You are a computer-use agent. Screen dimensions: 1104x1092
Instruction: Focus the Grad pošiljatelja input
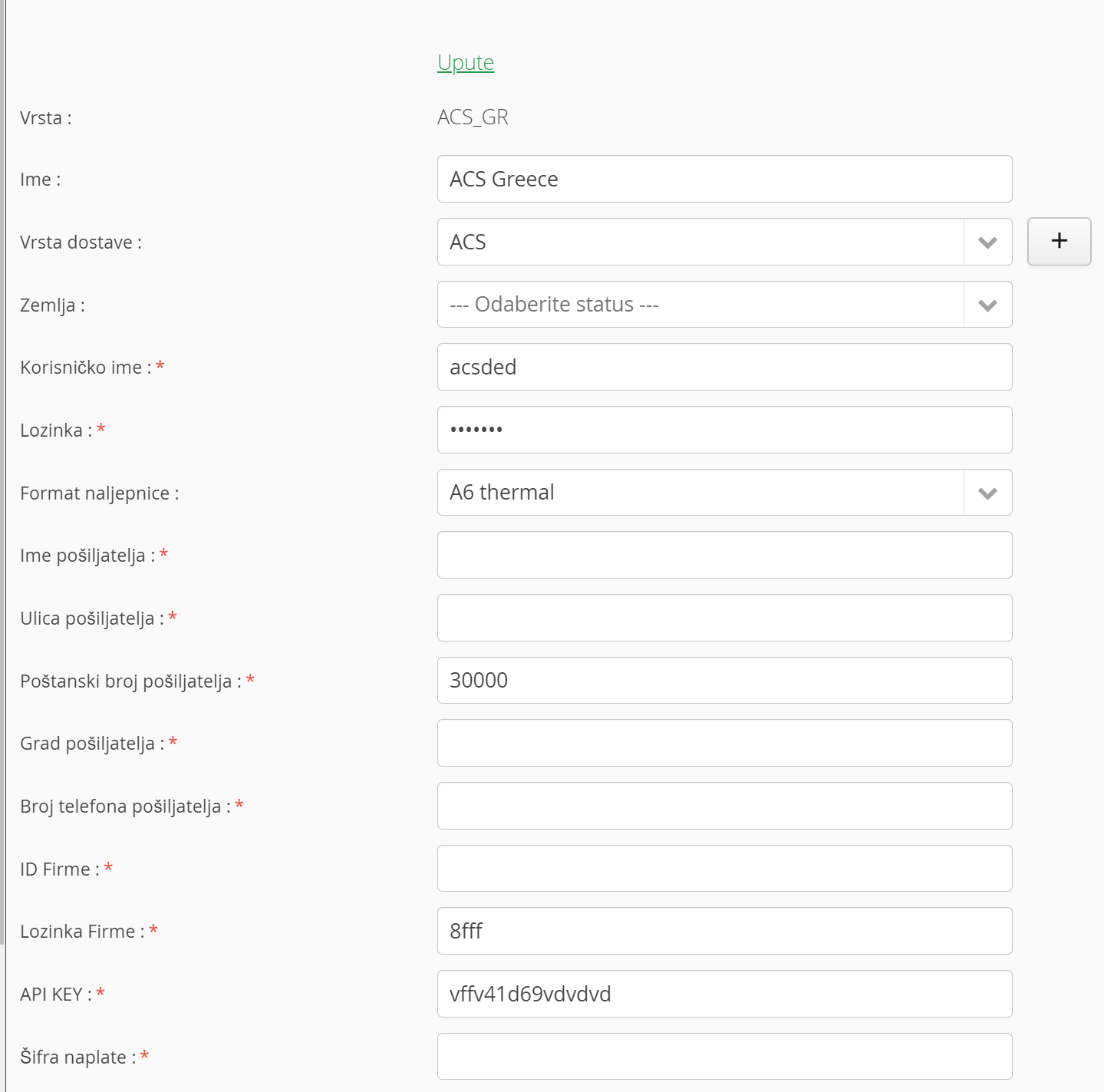tap(724, 743)
